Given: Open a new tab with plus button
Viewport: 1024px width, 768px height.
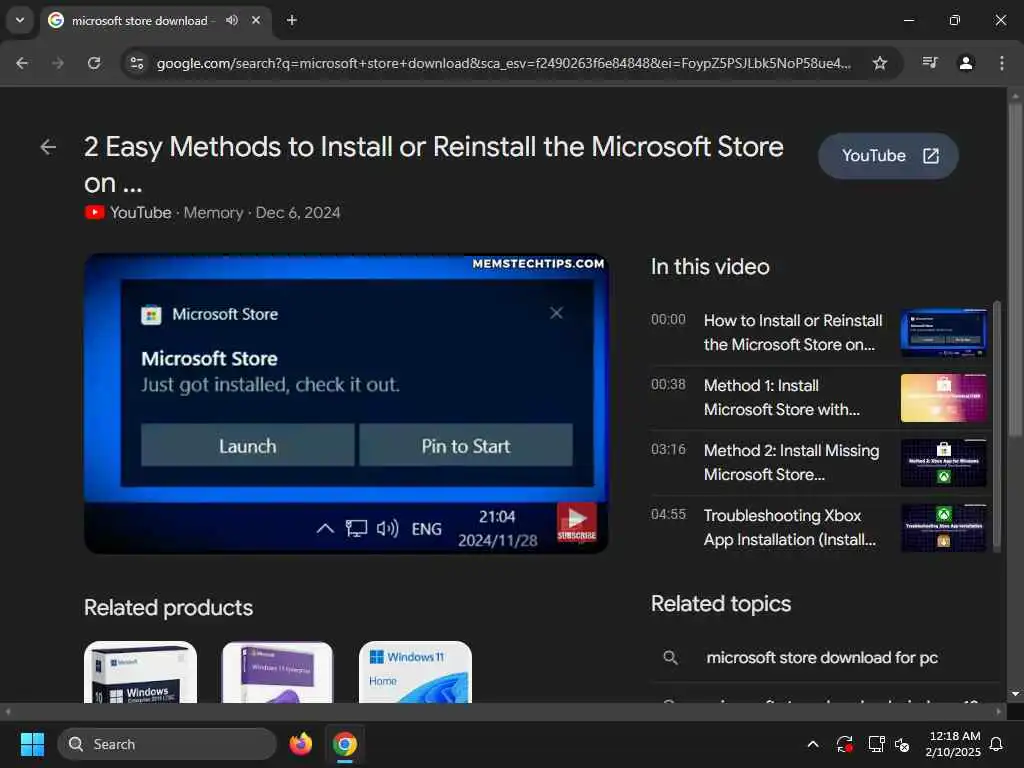Looking at the screenshot, I should click(292, 20).
